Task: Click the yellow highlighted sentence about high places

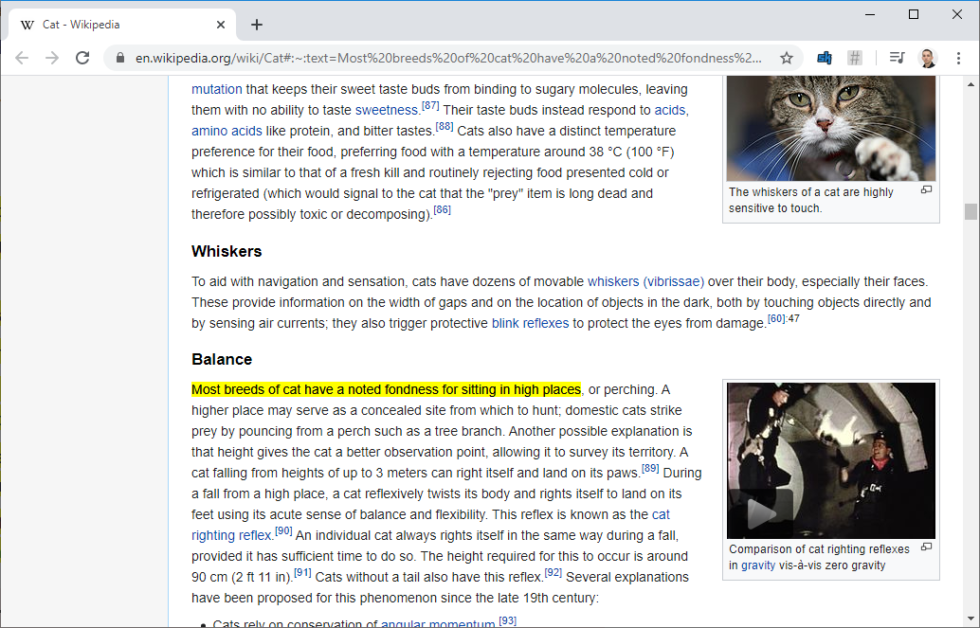Action: [x=386, y=390]
